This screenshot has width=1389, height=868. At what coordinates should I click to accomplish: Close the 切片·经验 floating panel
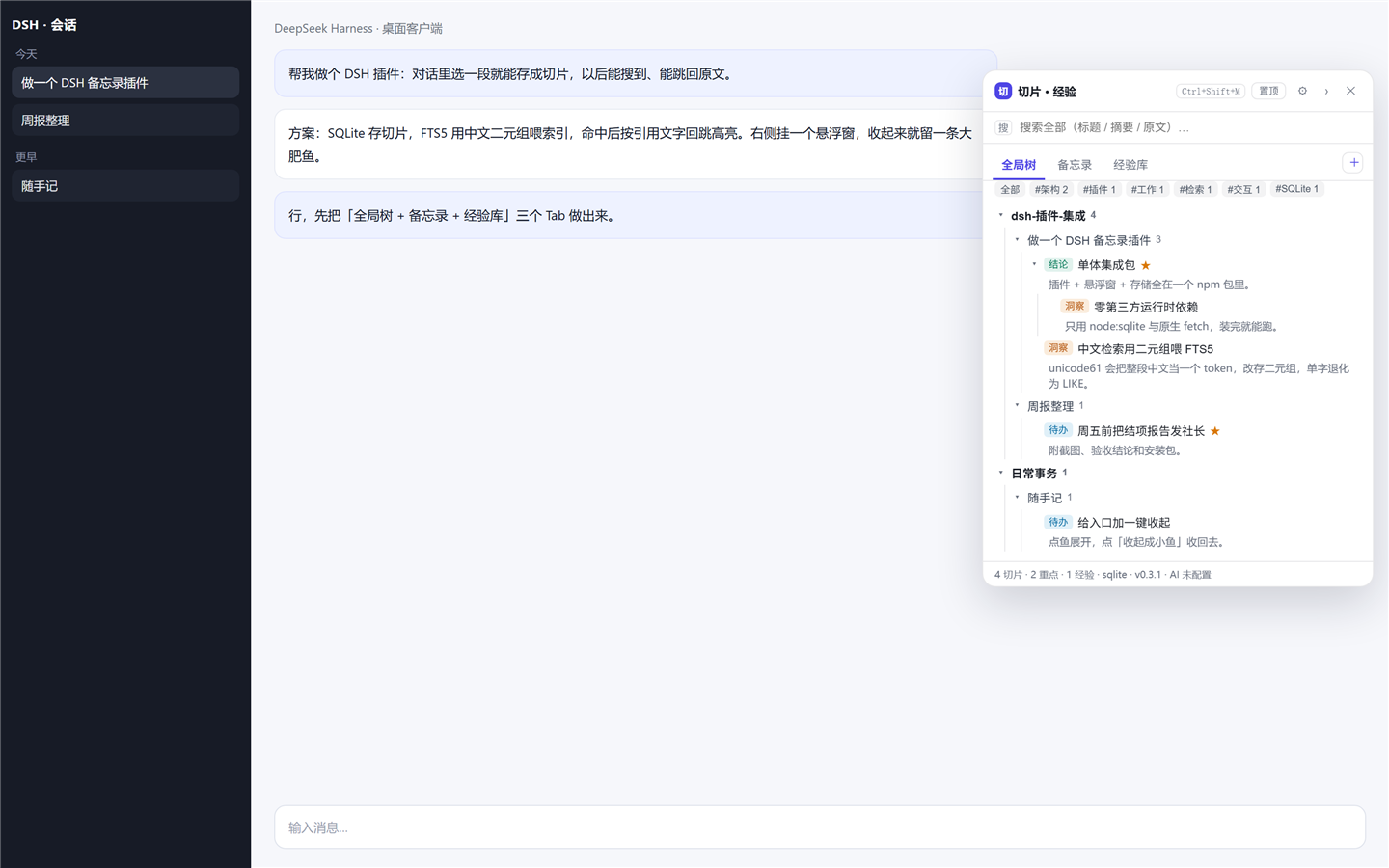pyautogui.click(x=1350, y=92)
